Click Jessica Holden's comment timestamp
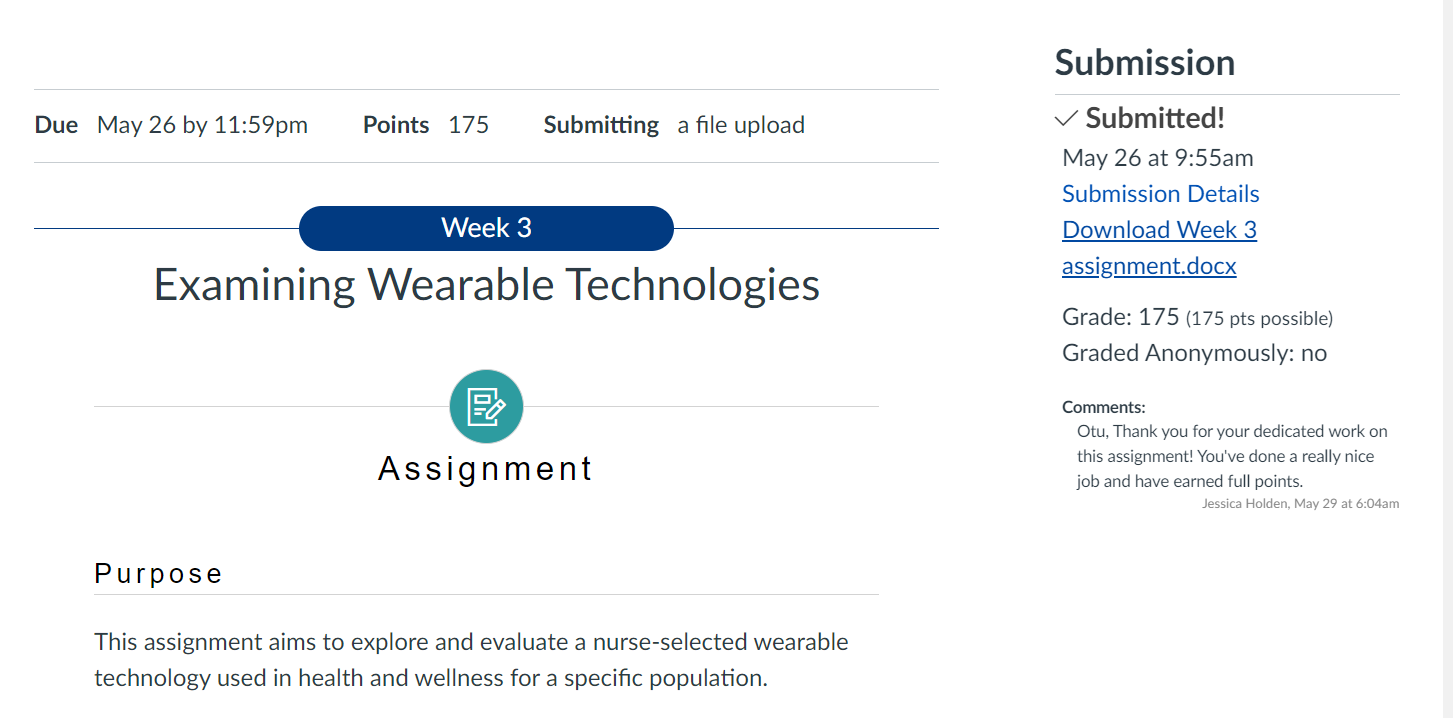Image resolution: width=1453 pixels, height=718 pixels. tap(1299, 503)
